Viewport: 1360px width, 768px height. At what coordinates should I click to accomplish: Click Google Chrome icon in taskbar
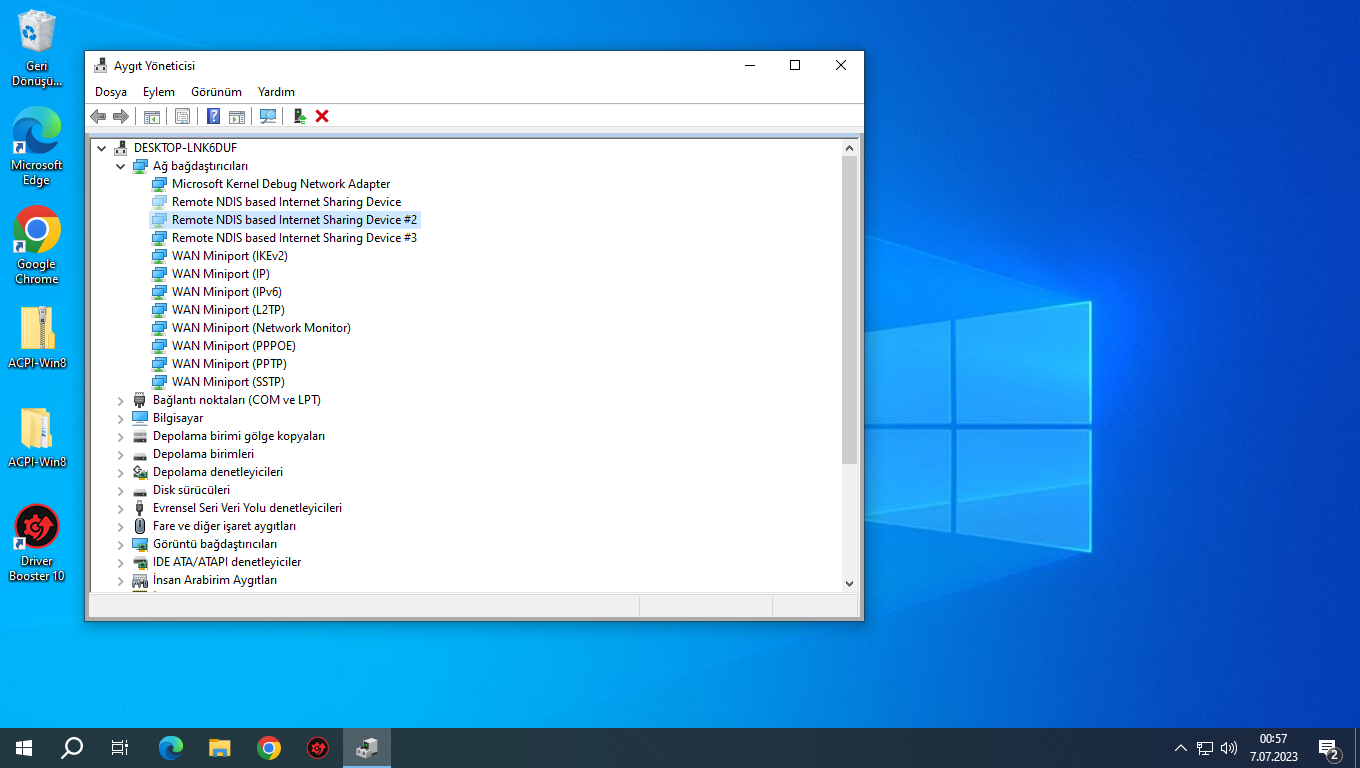coord(268,747)
